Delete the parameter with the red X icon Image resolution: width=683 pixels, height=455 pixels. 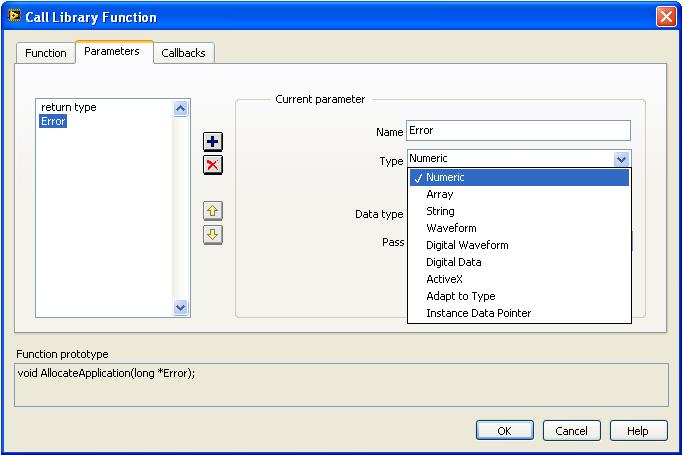tap(213, 165)
